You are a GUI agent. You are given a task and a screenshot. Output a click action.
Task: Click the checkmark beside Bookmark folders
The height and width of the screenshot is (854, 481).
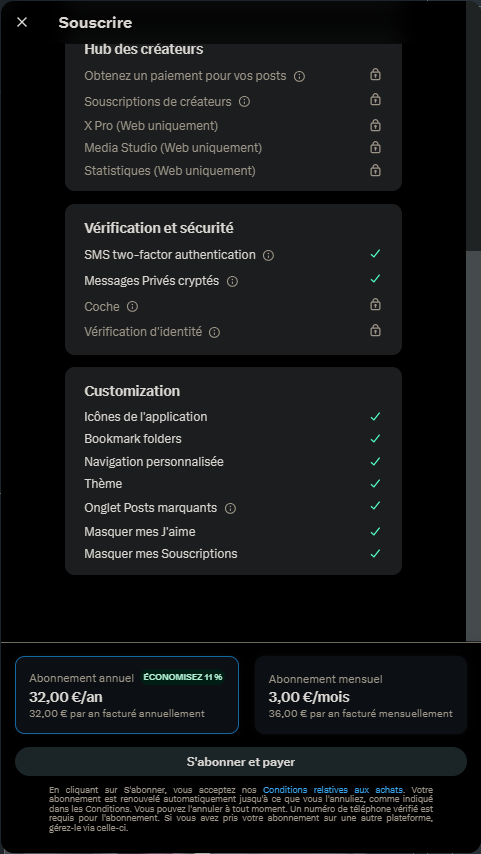375,438
